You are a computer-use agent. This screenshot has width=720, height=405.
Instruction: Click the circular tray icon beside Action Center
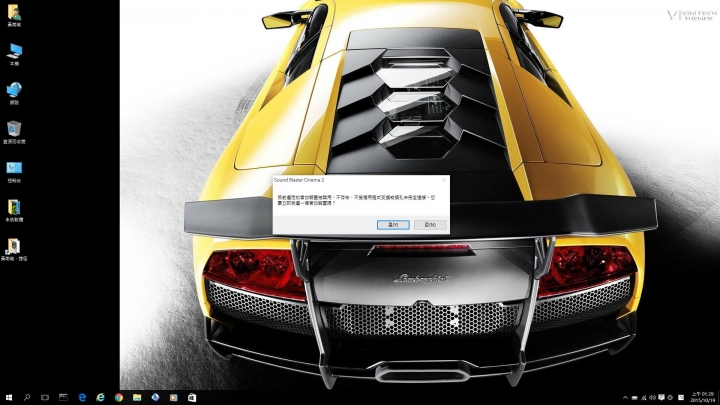(x=670, y=398)
